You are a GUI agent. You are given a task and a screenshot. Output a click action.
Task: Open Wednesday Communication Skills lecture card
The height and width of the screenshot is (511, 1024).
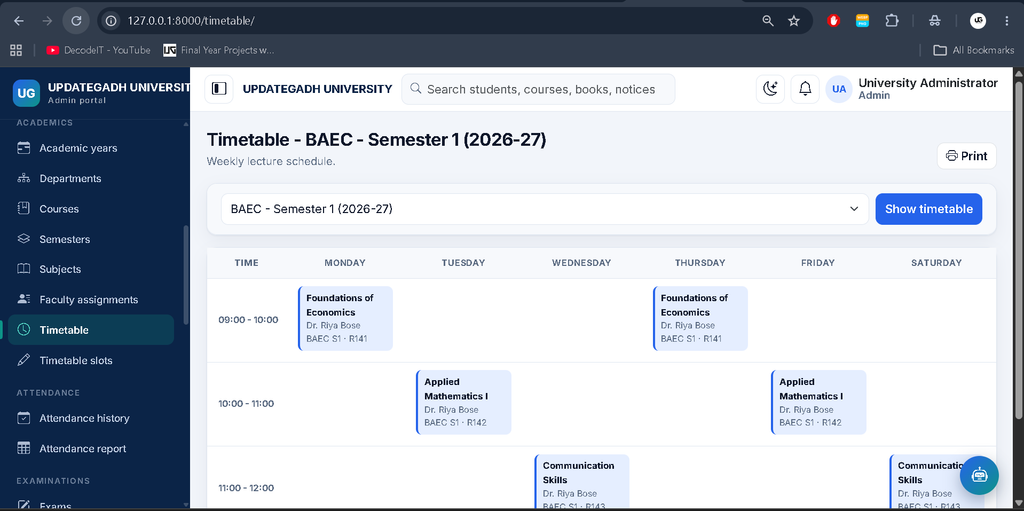(x=582, y=482)
